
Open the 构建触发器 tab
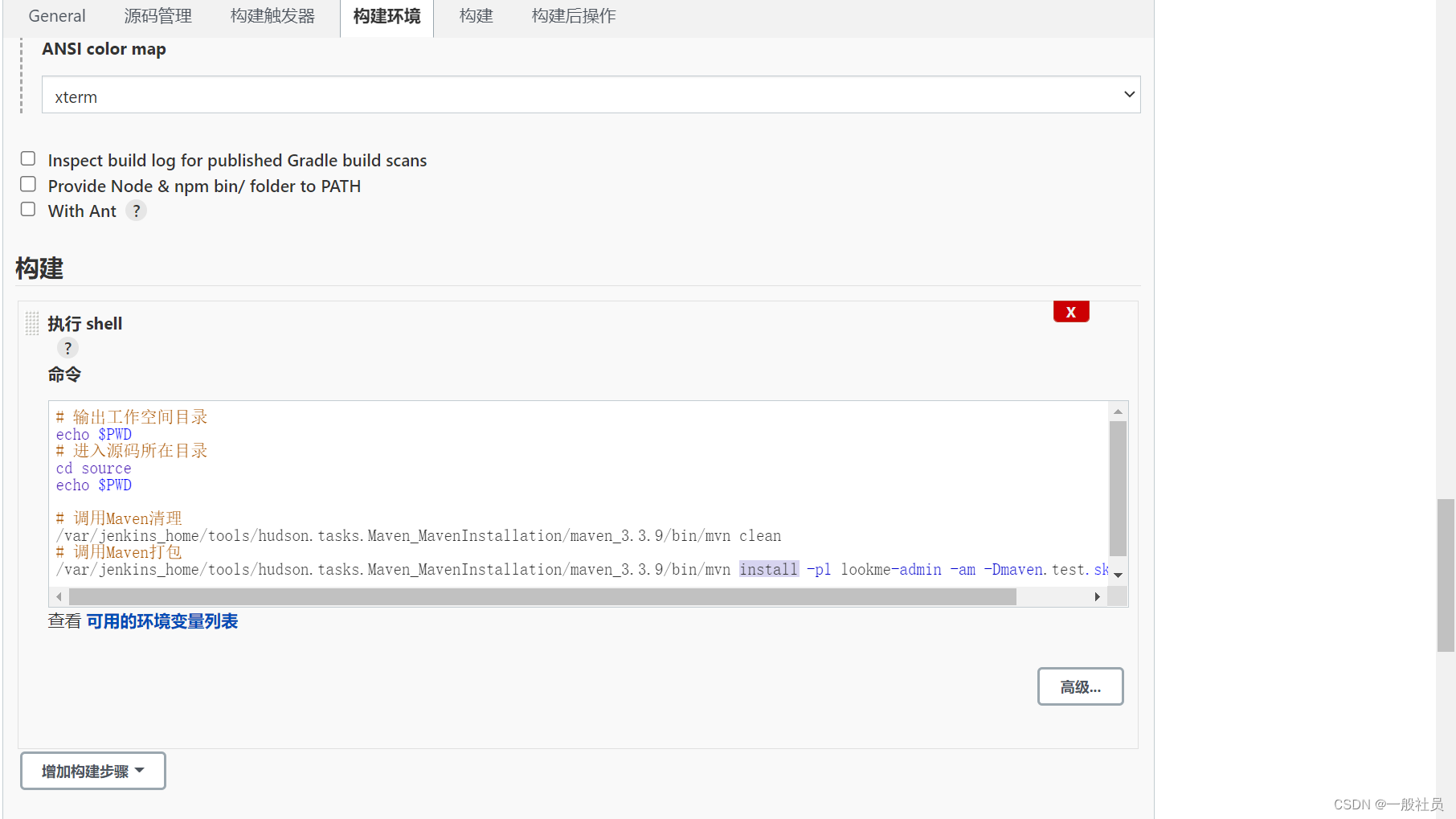pyautogui.click(x=272, y=16)
